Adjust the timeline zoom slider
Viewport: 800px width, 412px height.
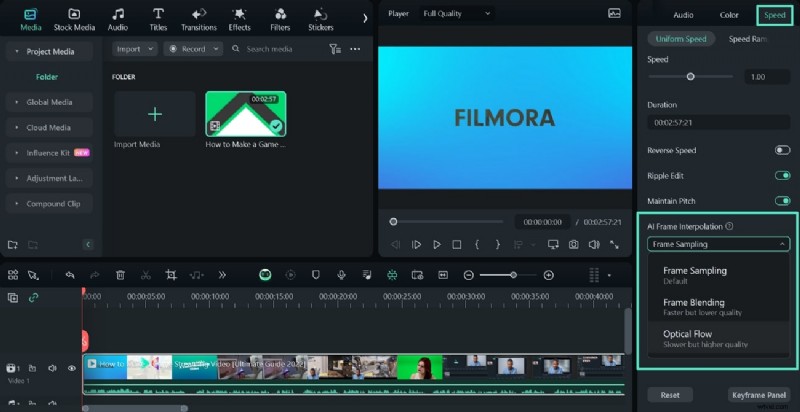(x=513, y=275)
